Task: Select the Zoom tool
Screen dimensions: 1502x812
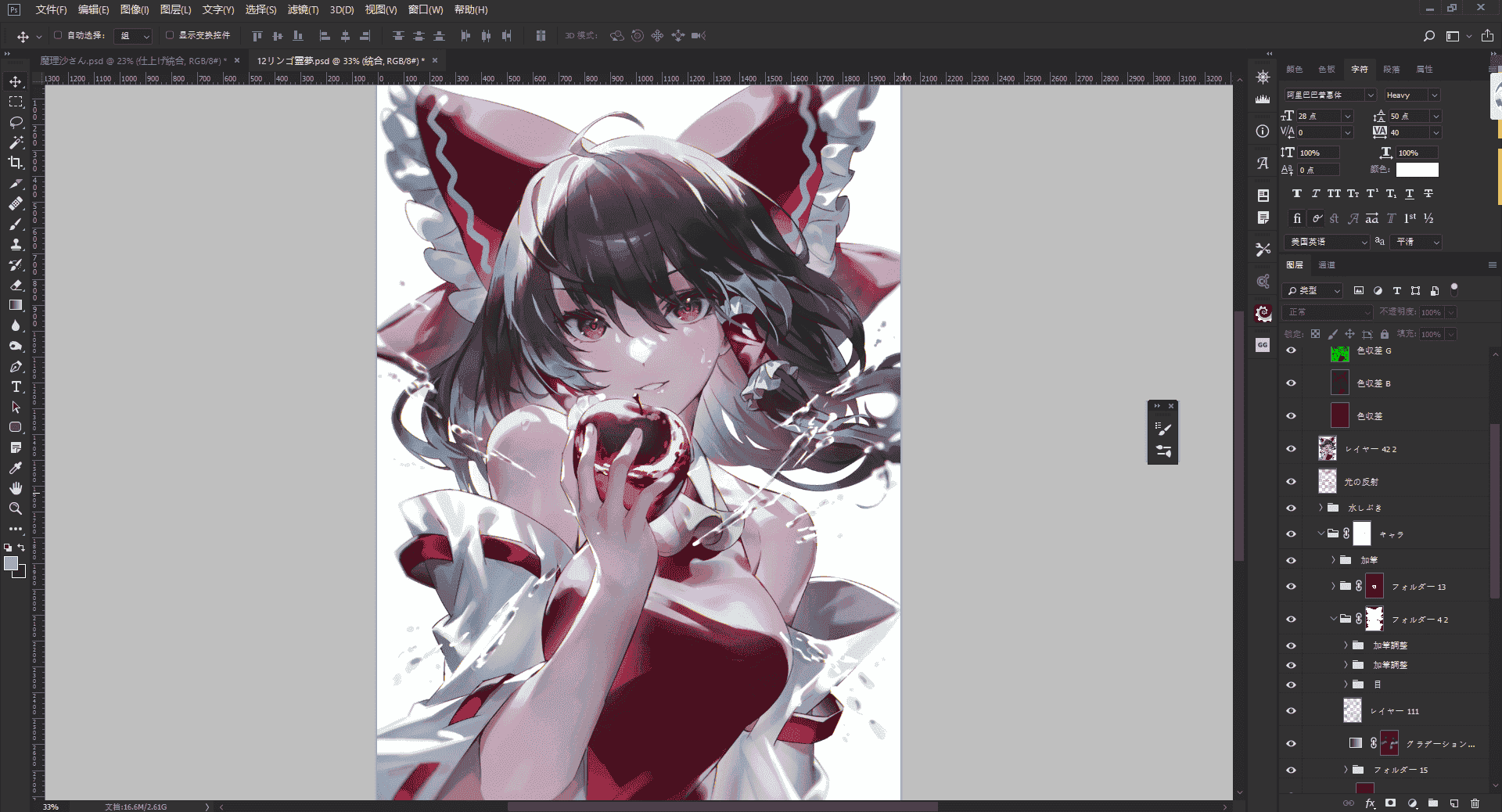Action: [x=16, y=508]
